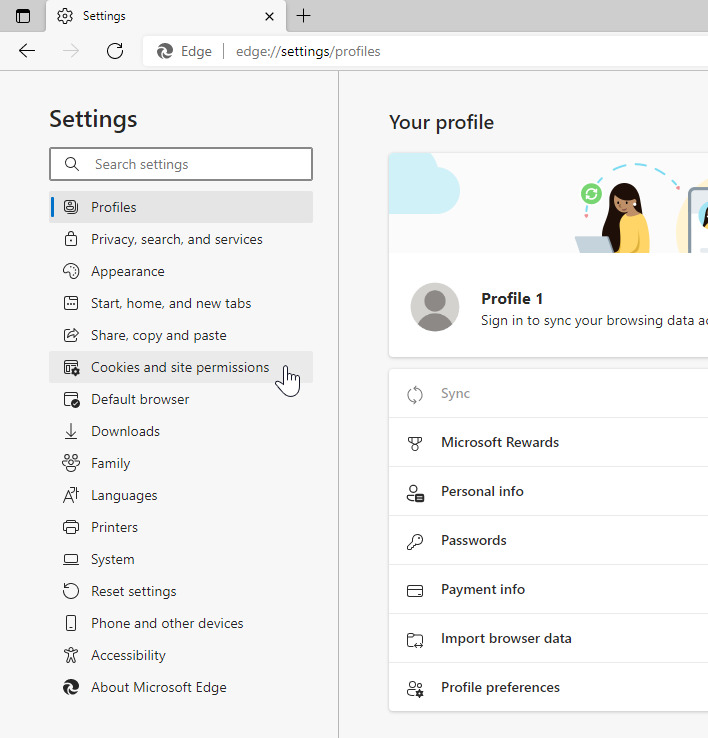The image size is (708, 738).
Task: Open Payment info row
Action: tap(548, 589)
